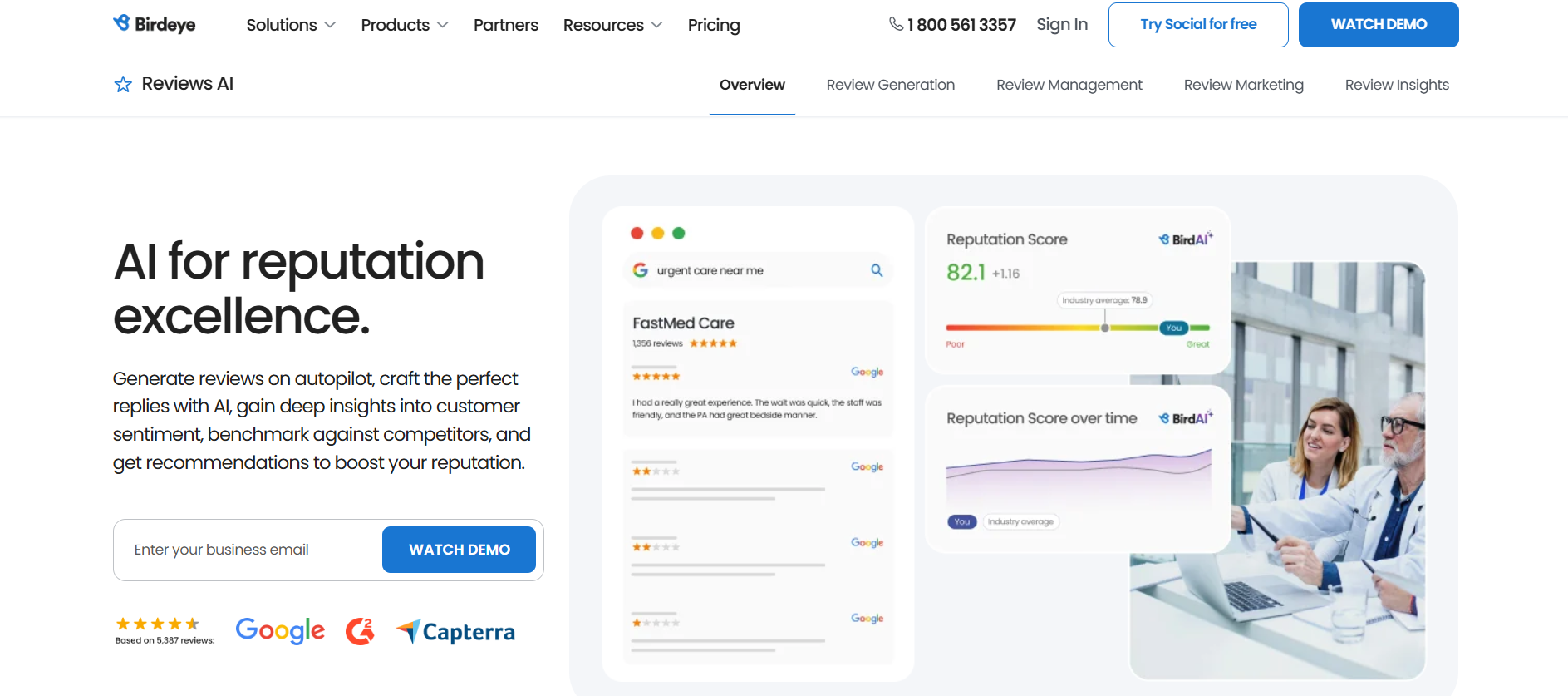Click the FastMed Care listing title

683,323
